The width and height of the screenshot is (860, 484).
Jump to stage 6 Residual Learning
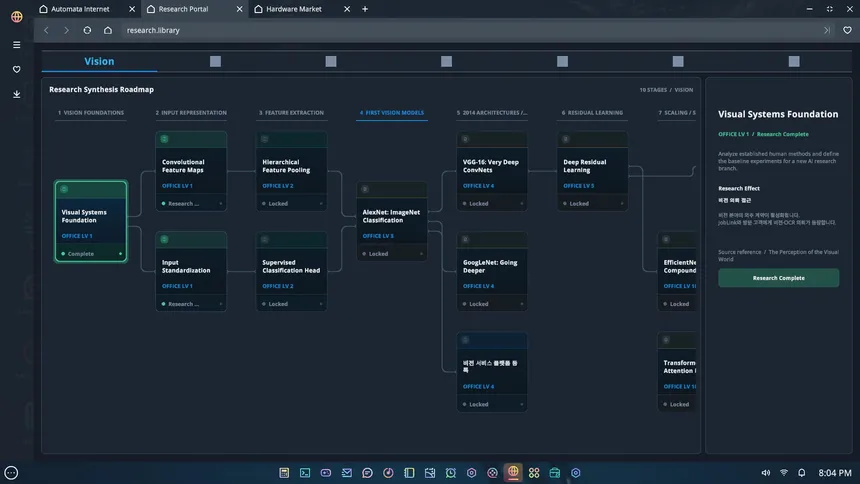(x=592, y=112)
